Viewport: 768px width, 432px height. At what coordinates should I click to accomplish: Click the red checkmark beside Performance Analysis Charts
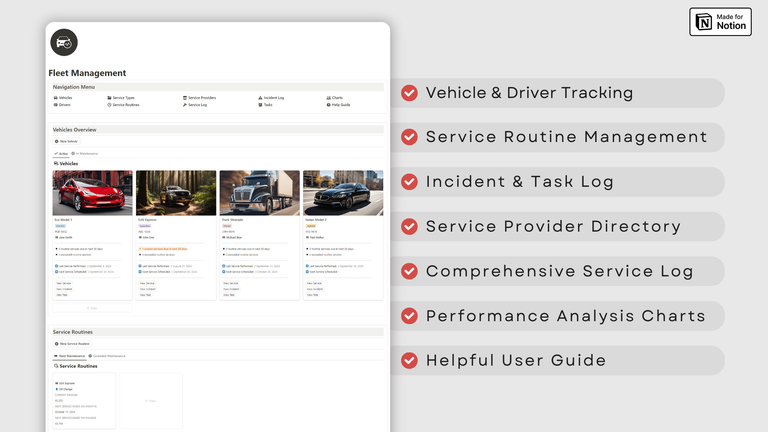(x=409, y=316)
